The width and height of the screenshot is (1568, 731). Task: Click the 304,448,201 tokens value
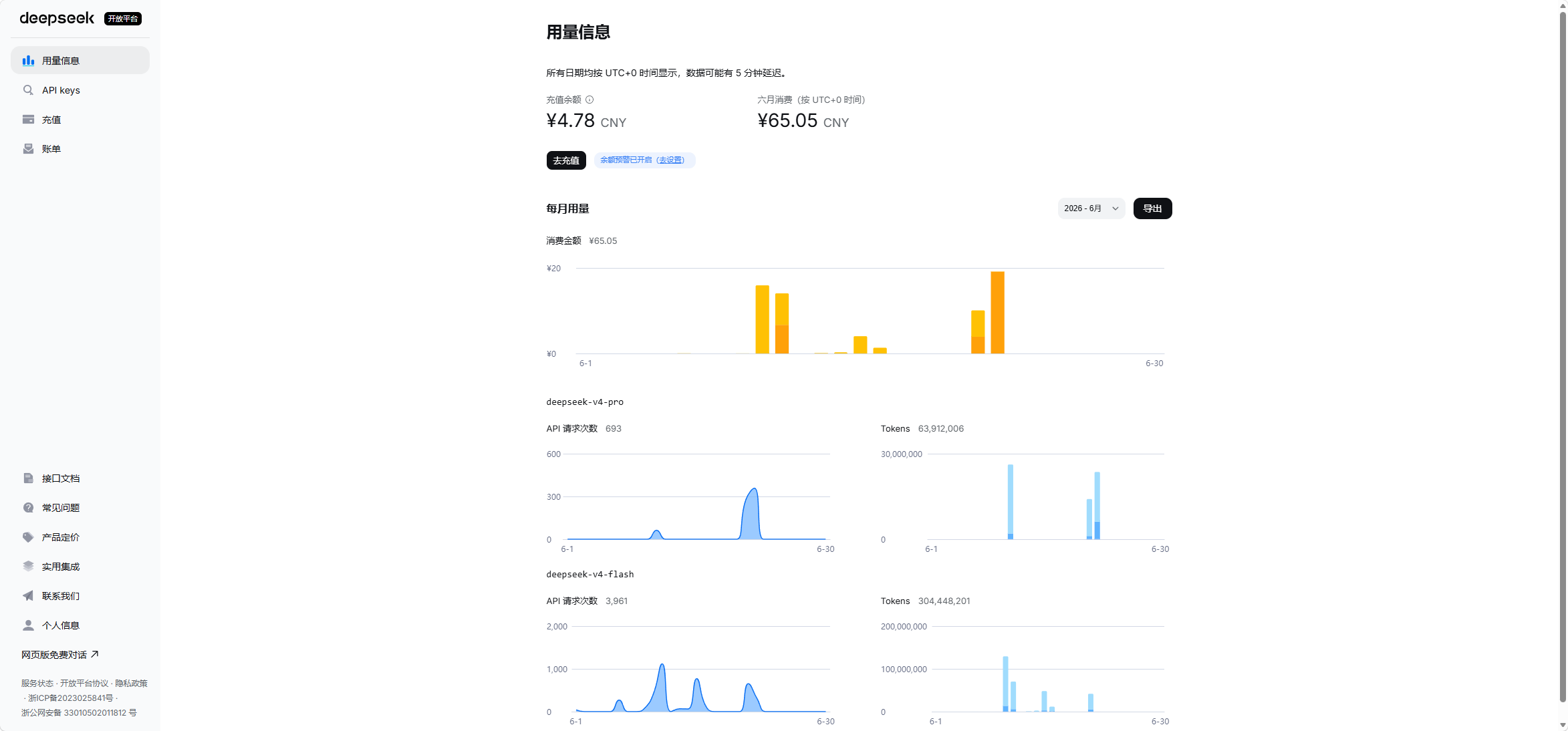coord(944,601)
